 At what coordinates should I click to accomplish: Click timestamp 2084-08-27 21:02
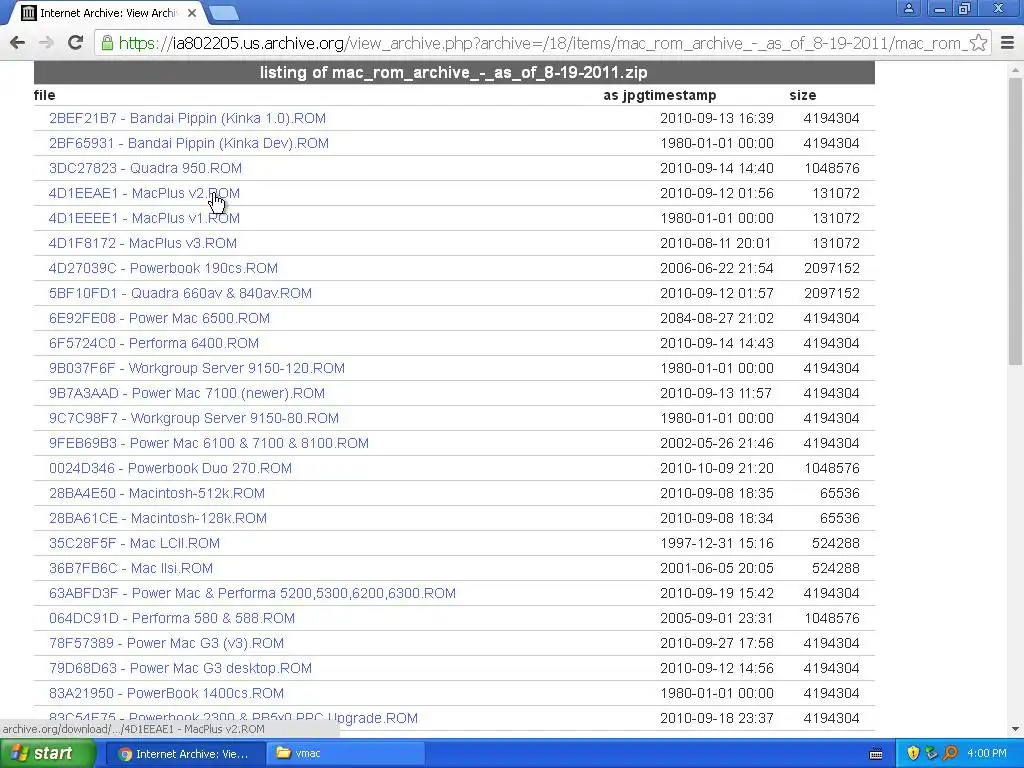pos(716,318)
